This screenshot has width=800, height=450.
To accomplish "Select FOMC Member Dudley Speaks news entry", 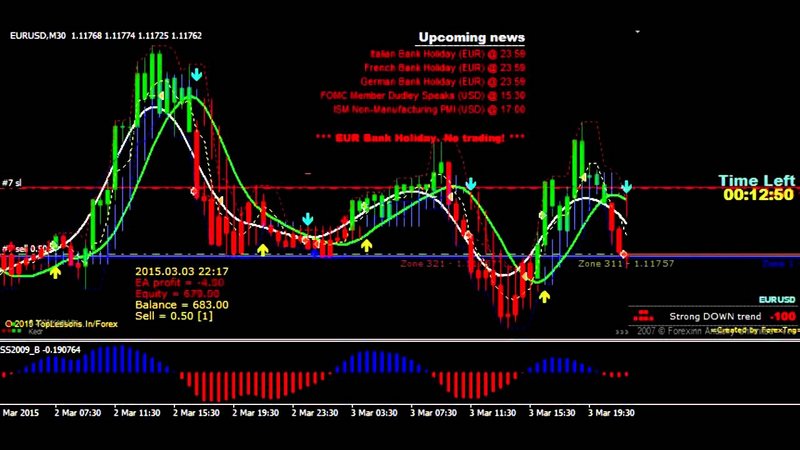I will (423, 95).
